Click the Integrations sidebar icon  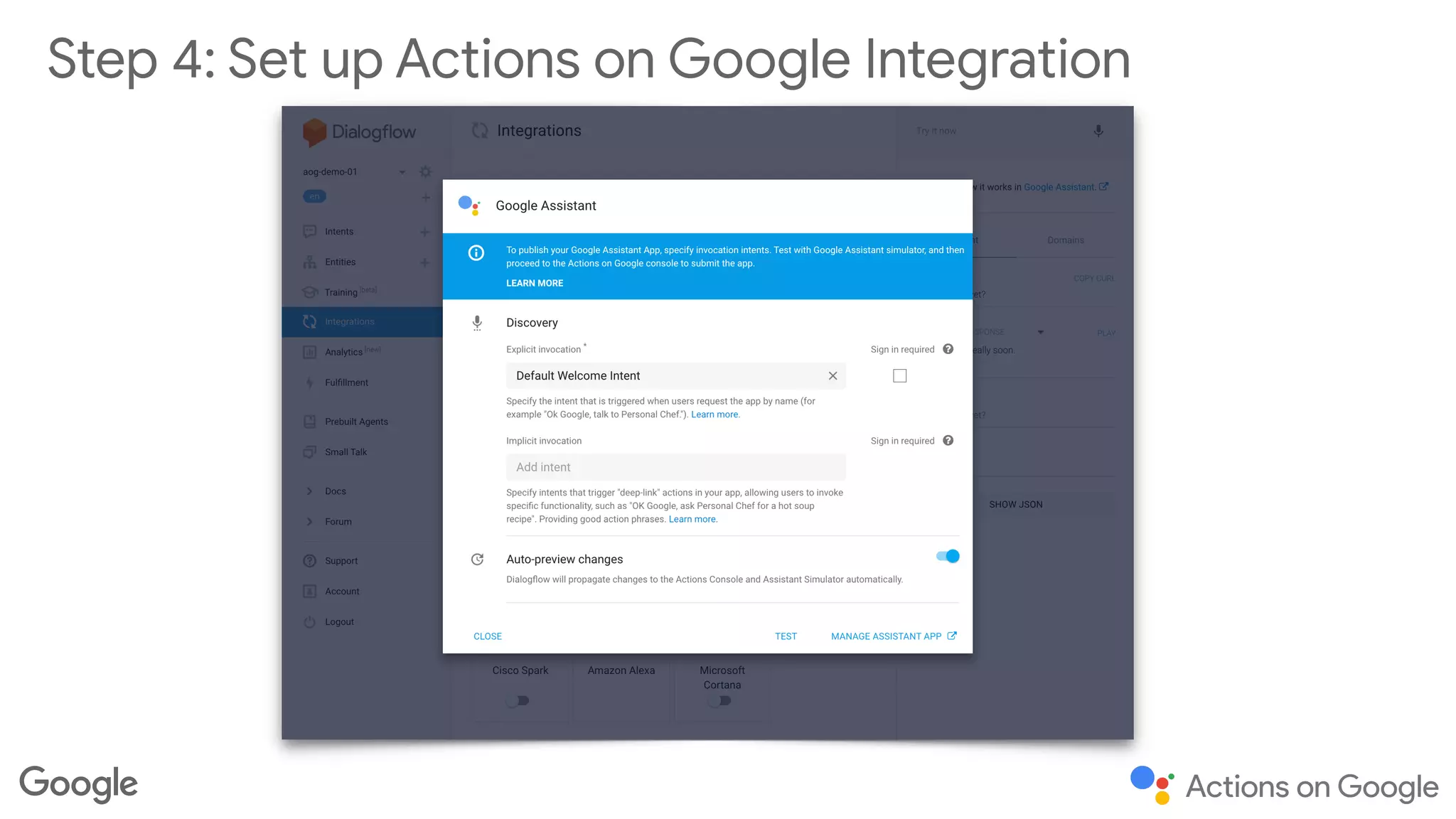click(309, 321)
